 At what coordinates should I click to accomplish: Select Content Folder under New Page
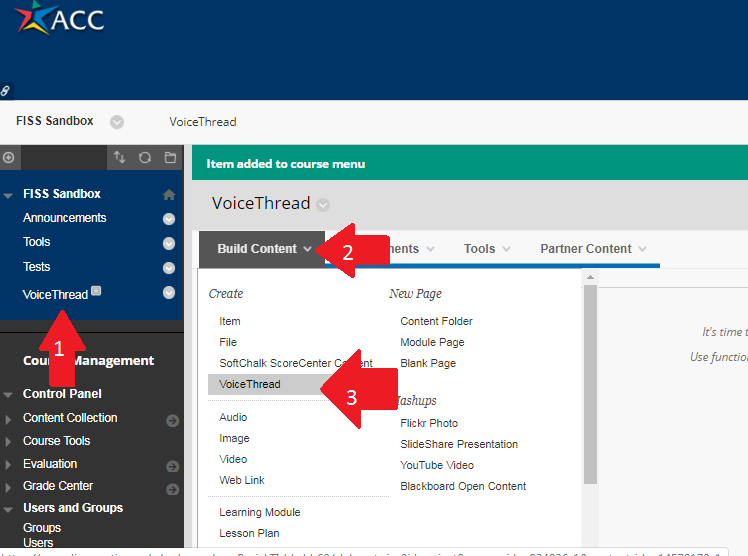pos(436,321)
